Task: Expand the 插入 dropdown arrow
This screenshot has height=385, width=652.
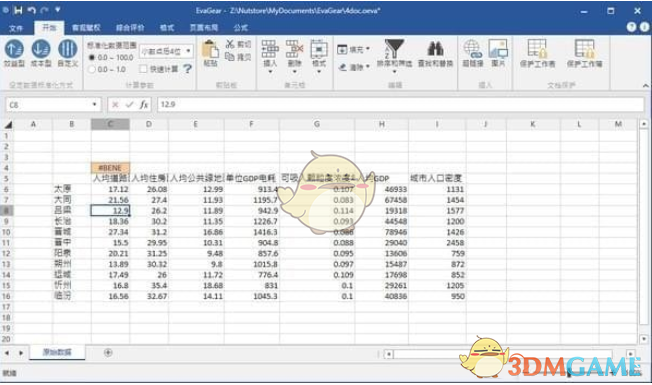Action: coord(270,72)
